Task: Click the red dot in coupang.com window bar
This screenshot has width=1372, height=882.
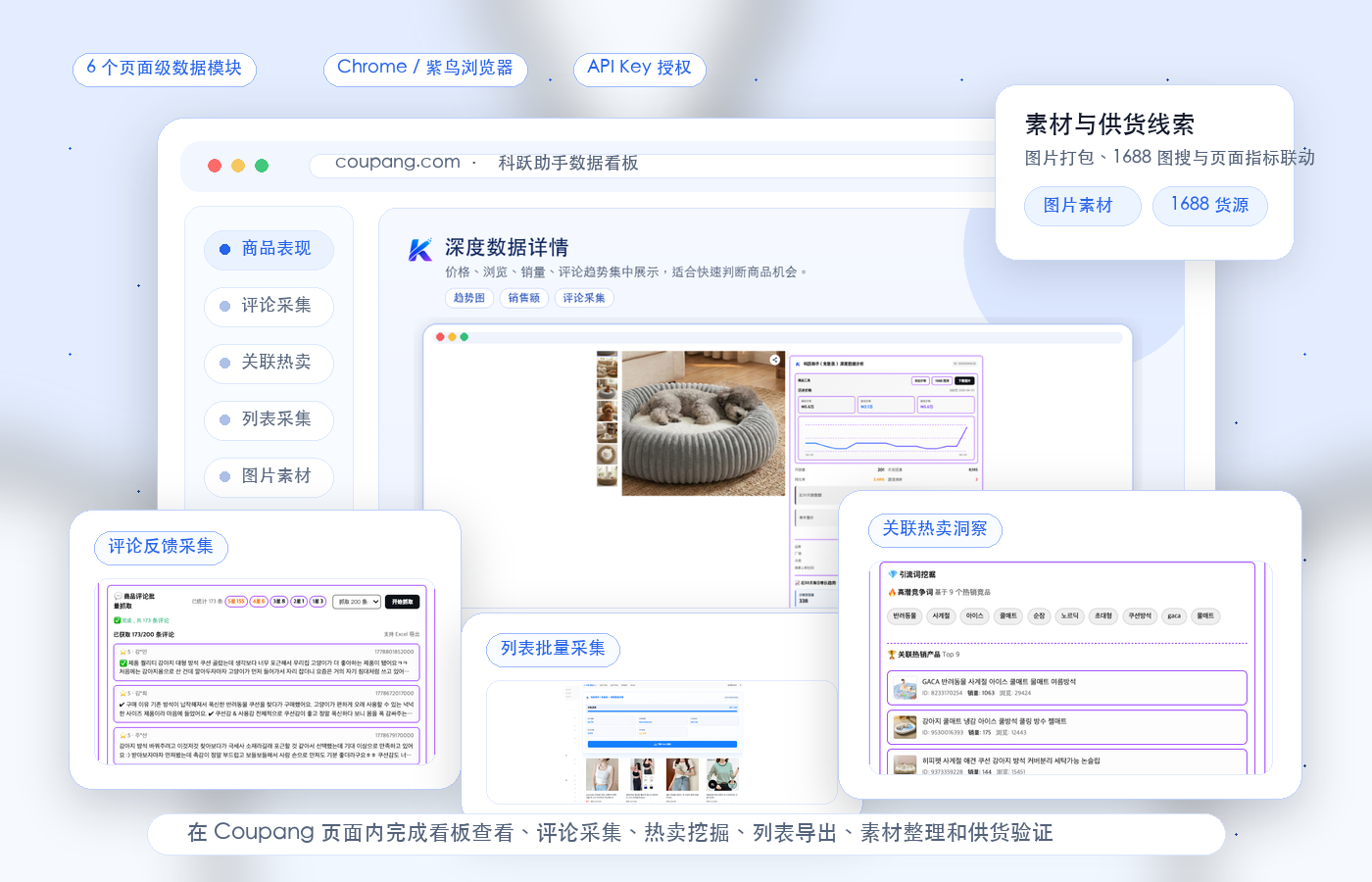Action: click(215, 166)
